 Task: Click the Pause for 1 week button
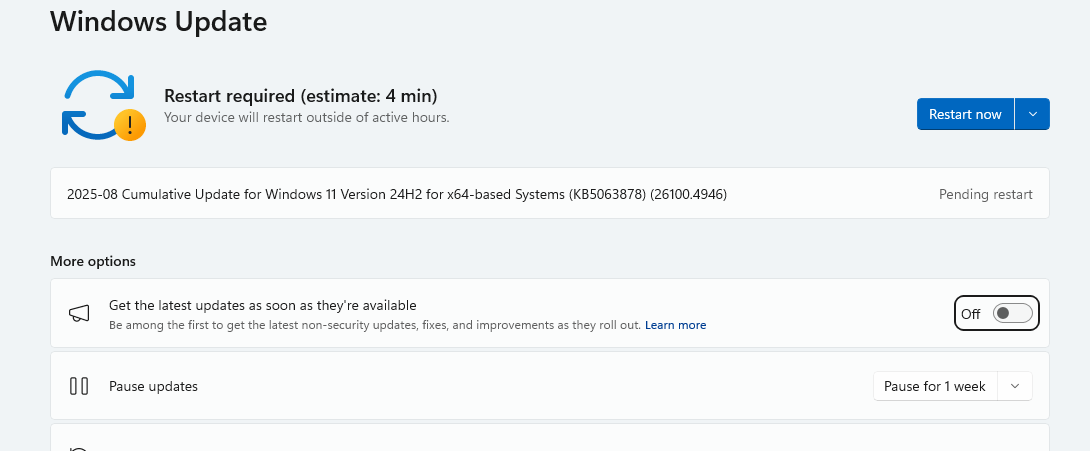(934, 386)
